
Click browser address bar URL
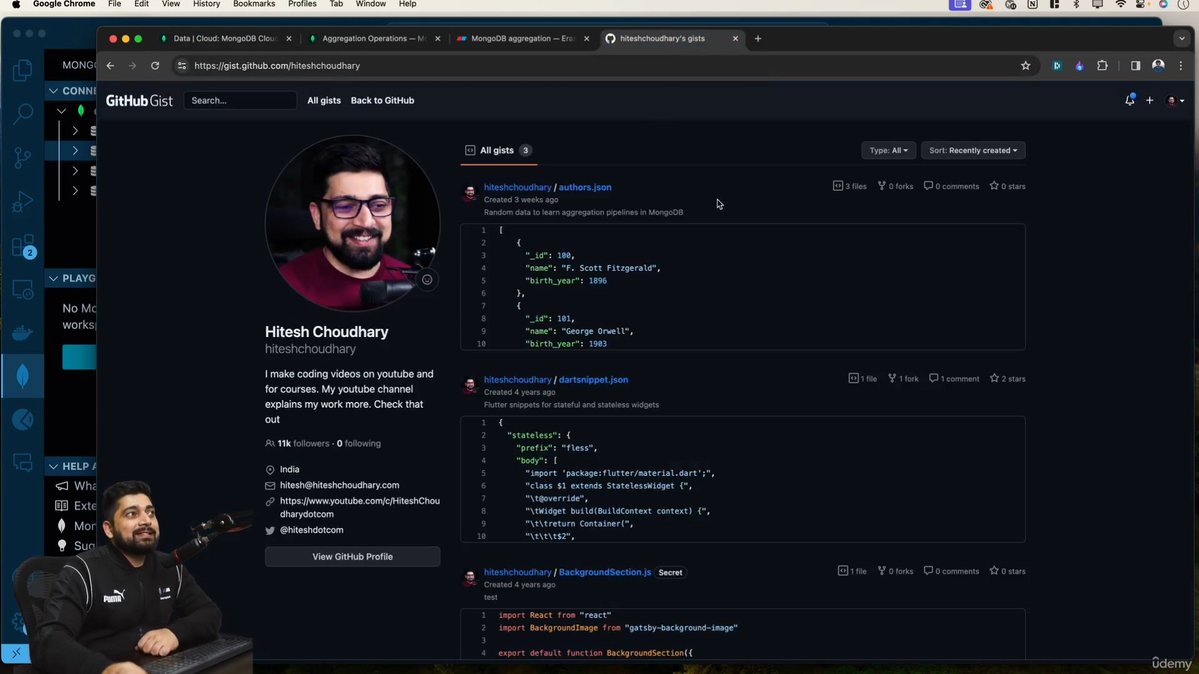[277, 66]
